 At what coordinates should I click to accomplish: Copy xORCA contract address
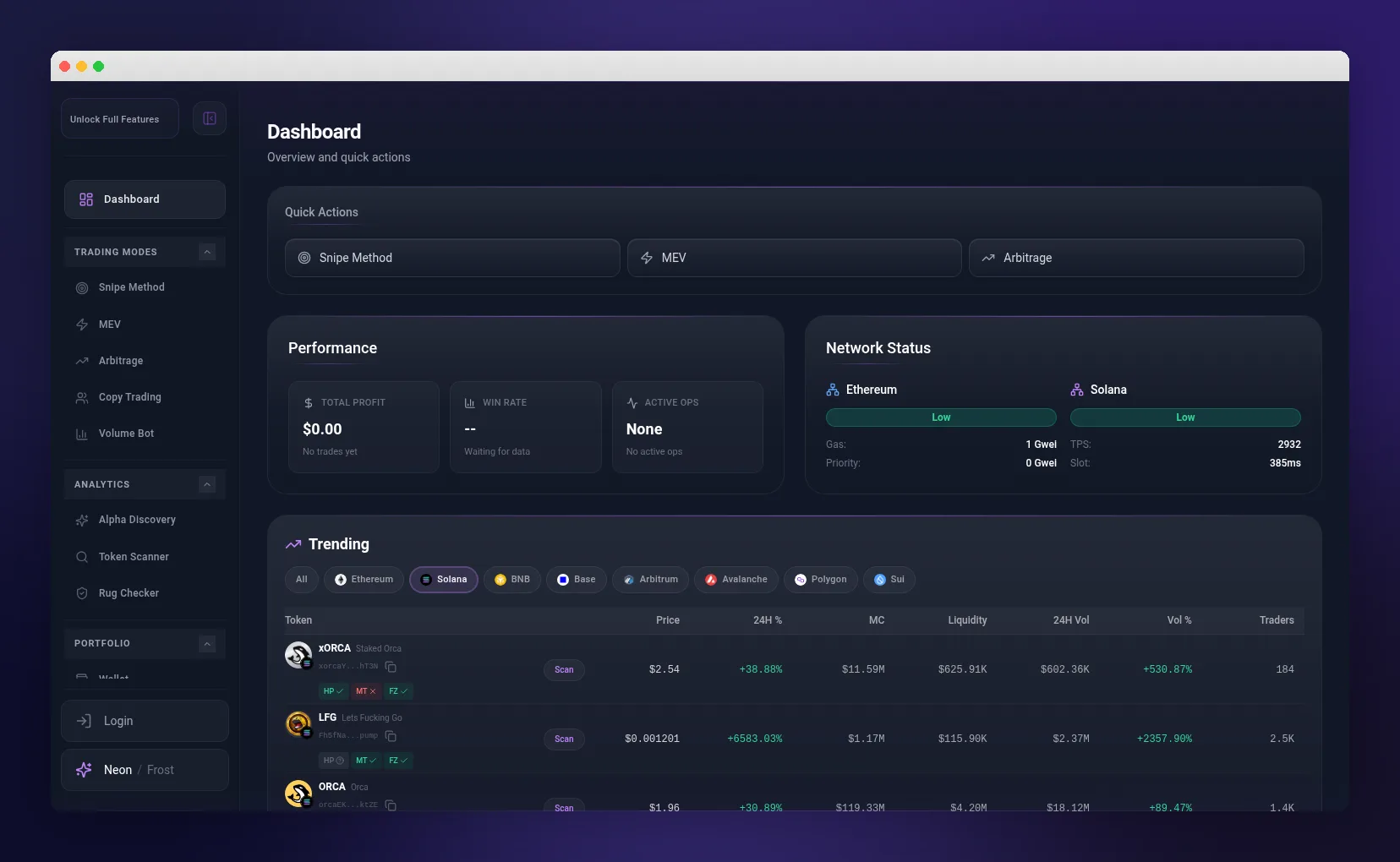tap(391, 667)
